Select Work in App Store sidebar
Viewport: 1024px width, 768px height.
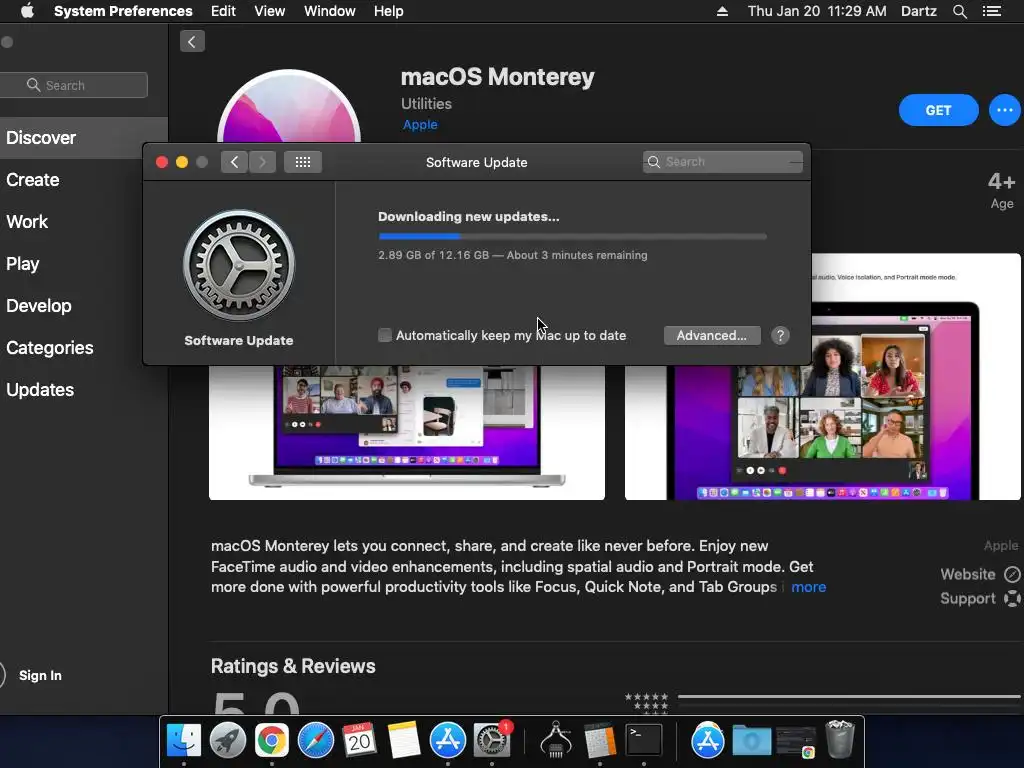click(84, 222)
